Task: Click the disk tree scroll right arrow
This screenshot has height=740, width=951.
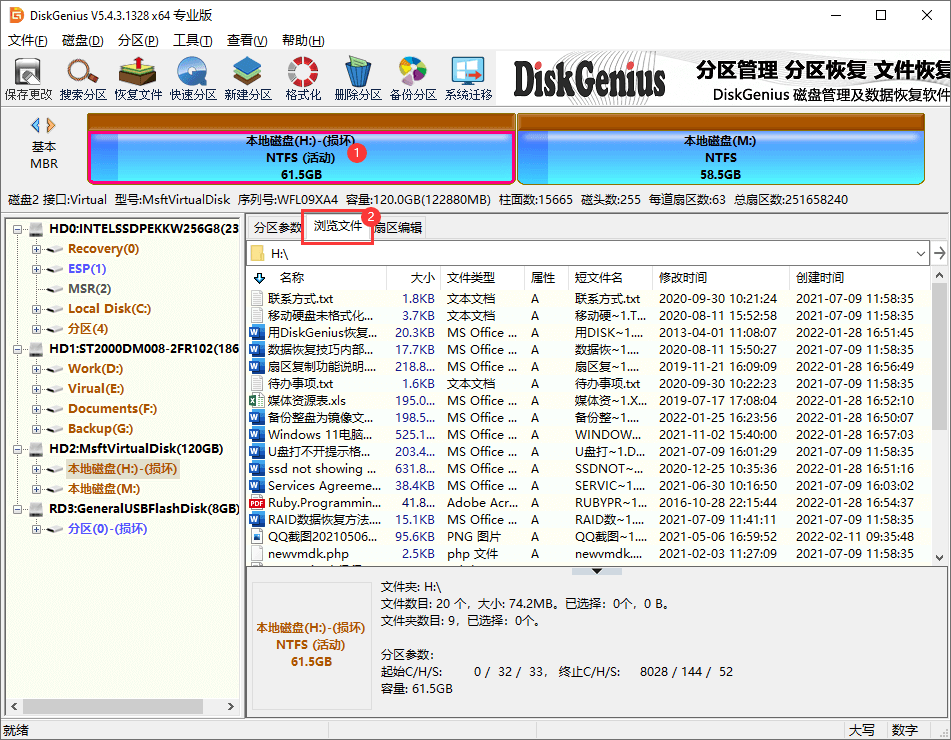Action: (x=230, y=706)
